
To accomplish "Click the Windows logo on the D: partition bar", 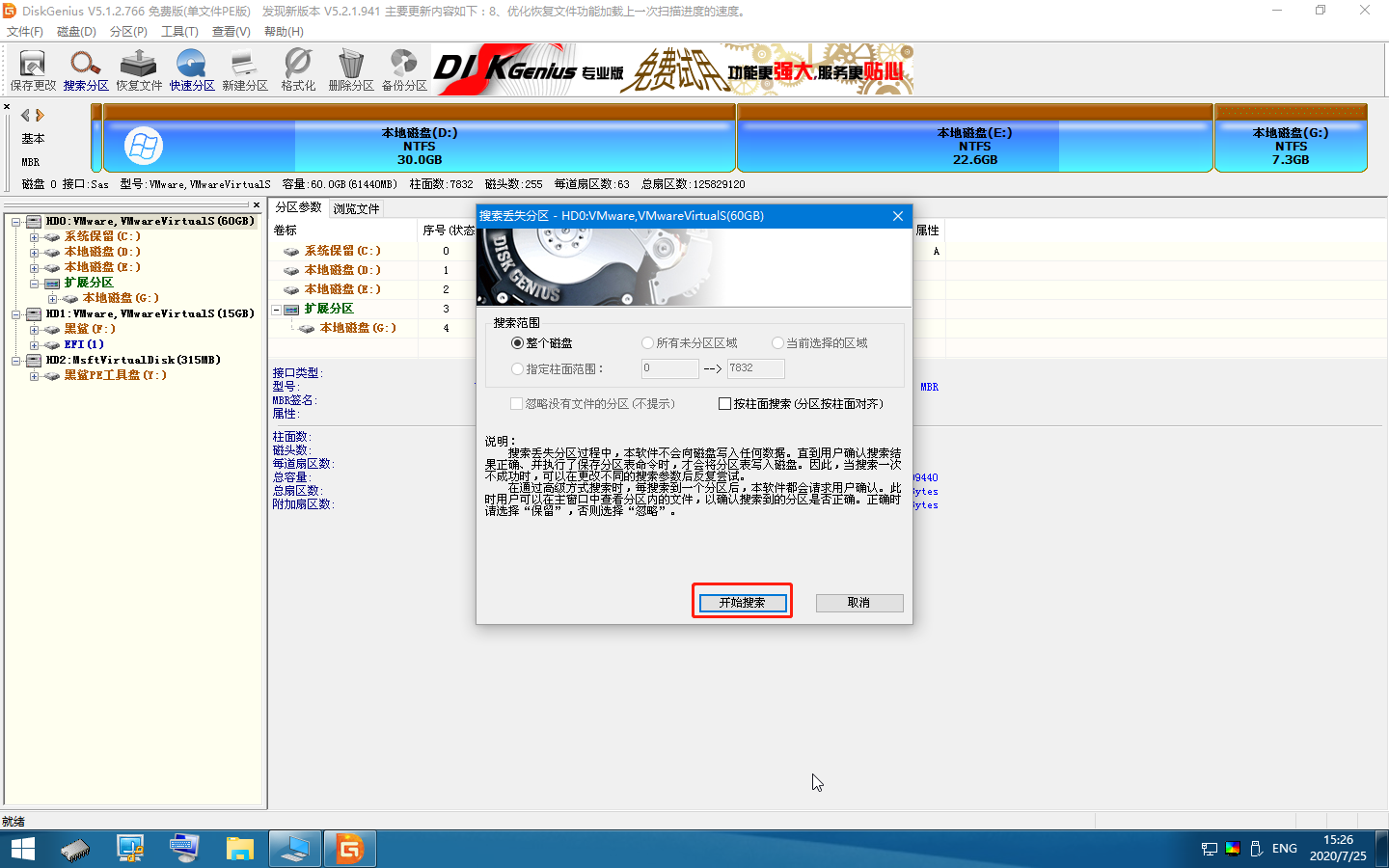I will tap(143, 147).
